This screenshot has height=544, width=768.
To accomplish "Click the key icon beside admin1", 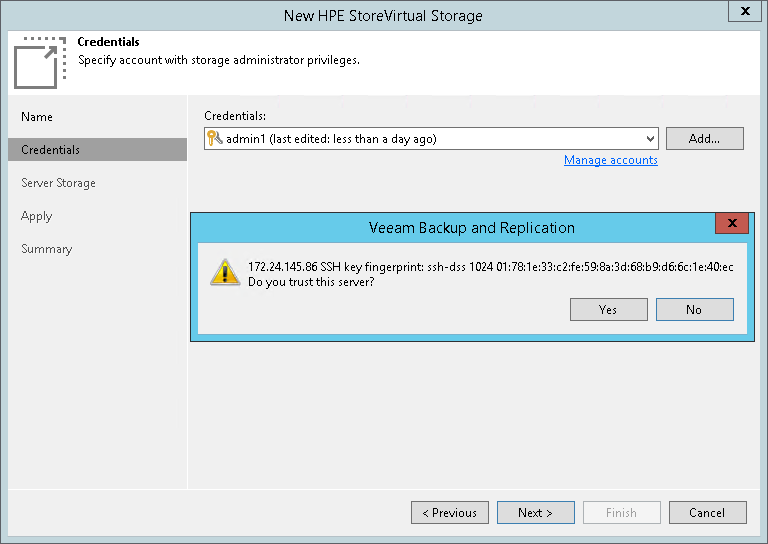I will pyautogui.click(x=215, y=139).
